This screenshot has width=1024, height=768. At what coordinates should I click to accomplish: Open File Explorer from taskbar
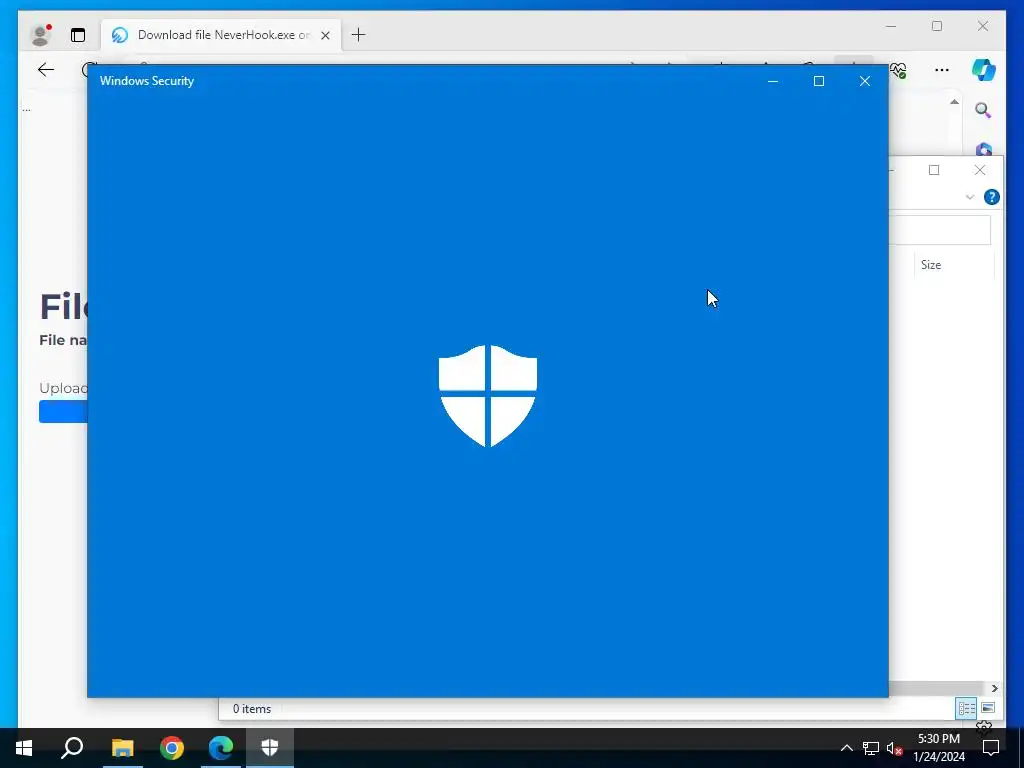[x=122, y=748]
